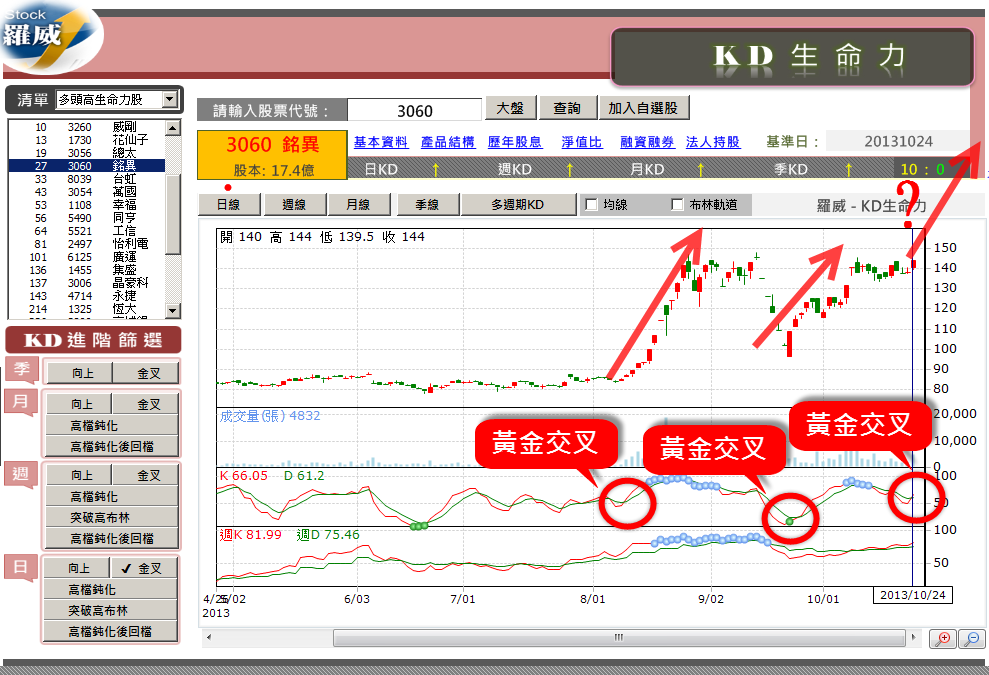Viewport: 989px width, 675px height.
Task: Click the 查詢 search button
Action: coord(567,108)
